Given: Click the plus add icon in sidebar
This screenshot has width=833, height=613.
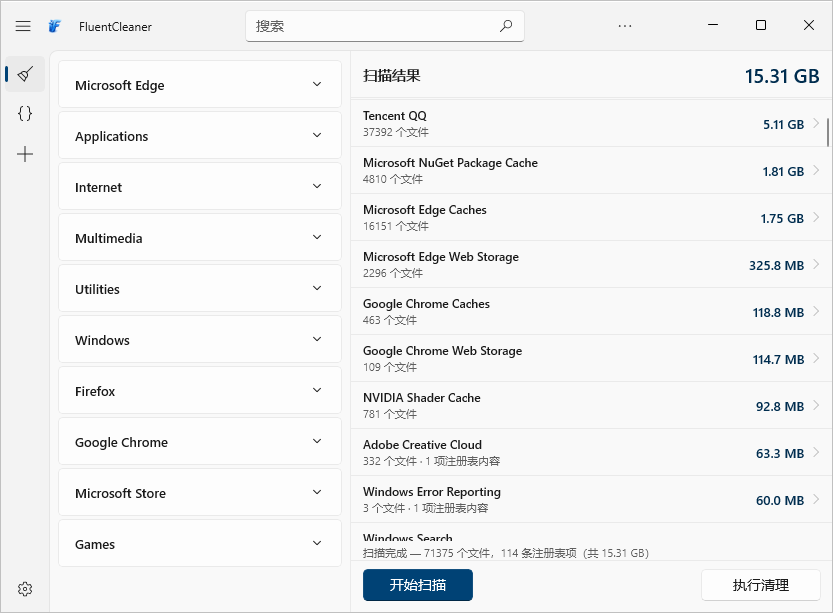Looking at the screenshot, I should 25,154.
